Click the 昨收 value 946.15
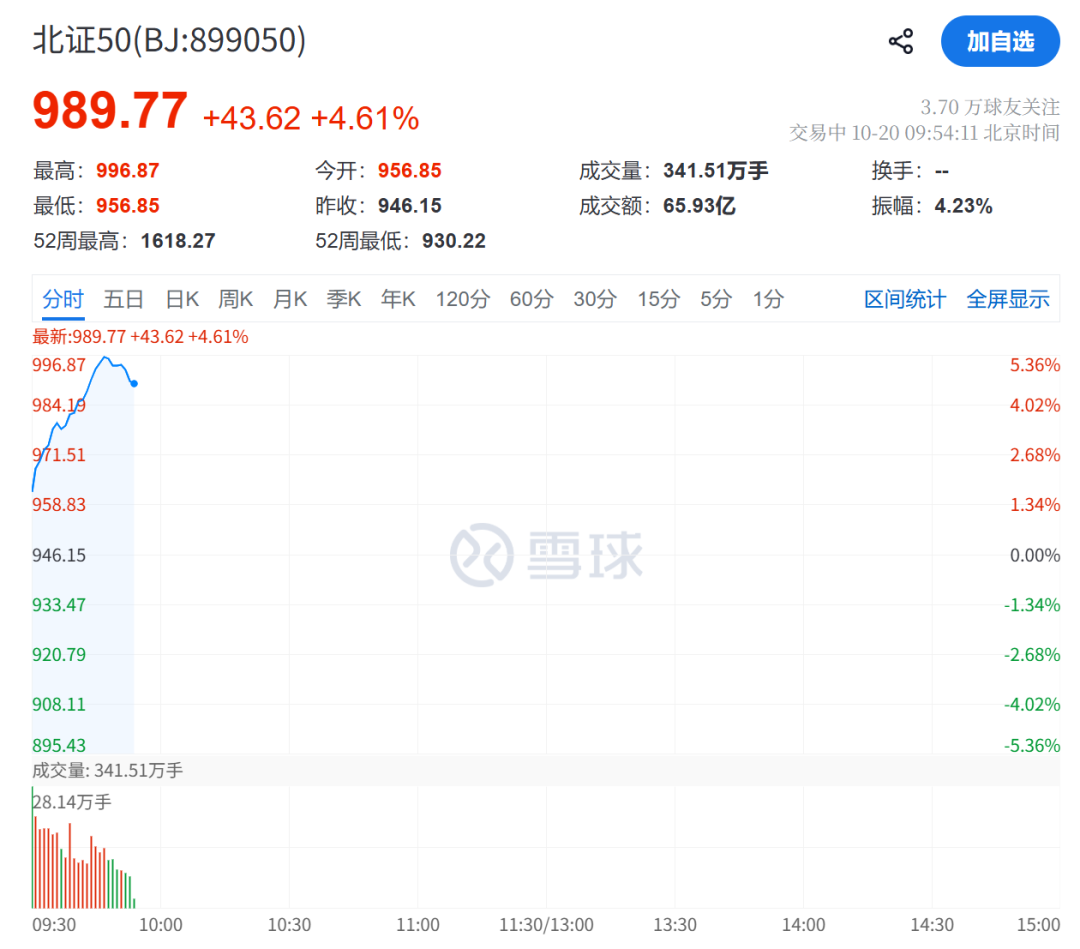1080x949 pixels. (x=410, y=205)
